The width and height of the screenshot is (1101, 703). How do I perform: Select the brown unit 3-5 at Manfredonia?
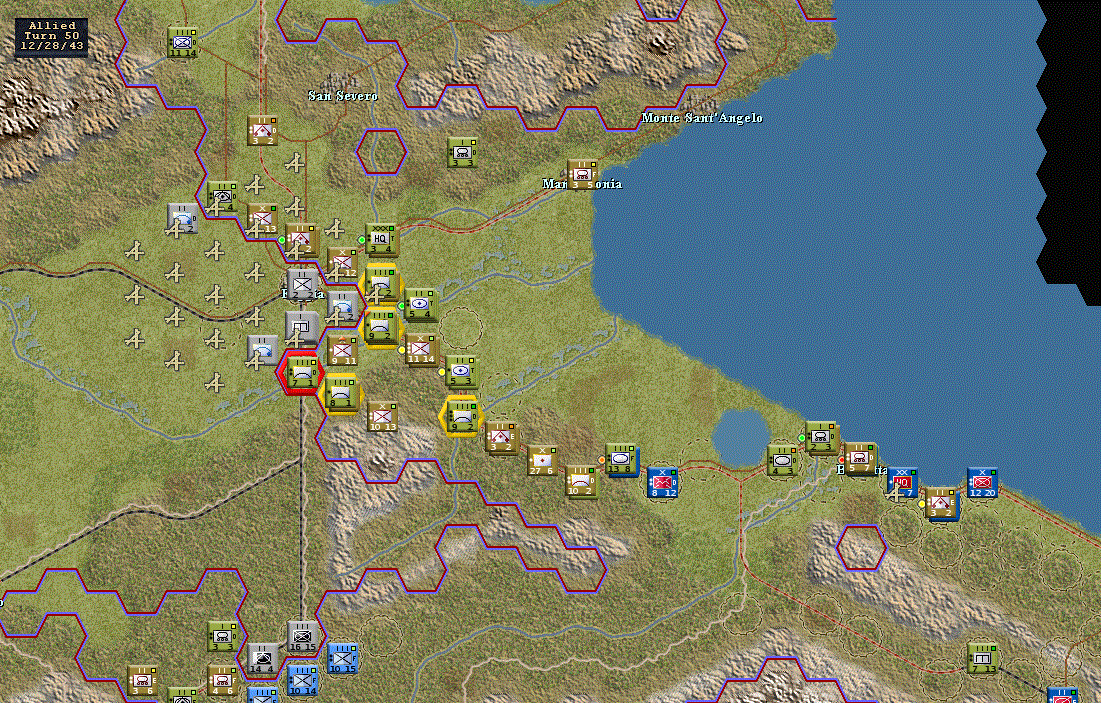[583, 174]
